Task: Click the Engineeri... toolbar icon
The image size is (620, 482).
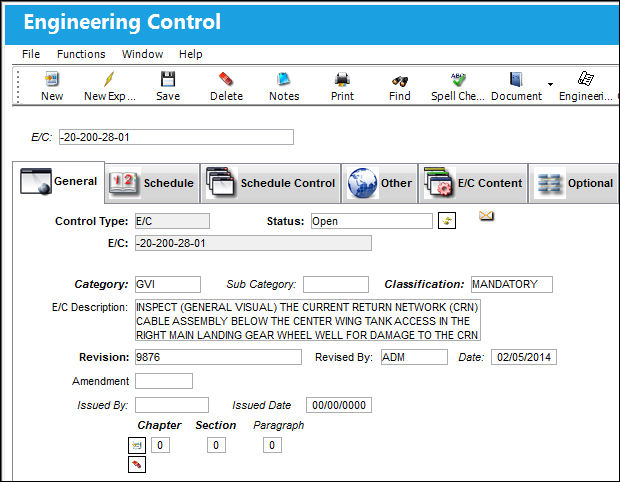Action: click(x=586, y=79)
